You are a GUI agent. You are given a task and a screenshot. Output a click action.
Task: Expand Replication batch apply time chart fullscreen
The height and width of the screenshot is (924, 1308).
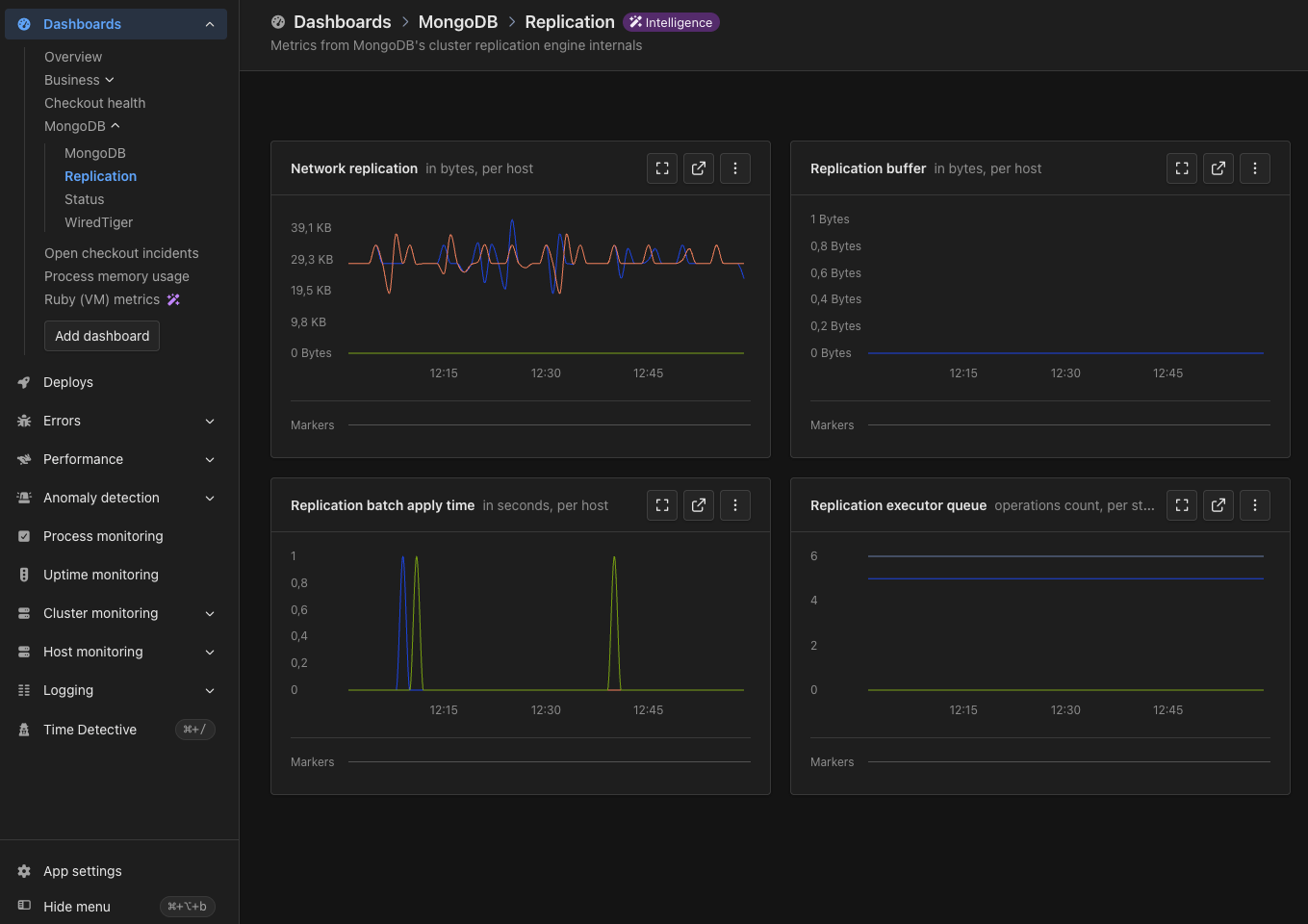pos(662,505)
